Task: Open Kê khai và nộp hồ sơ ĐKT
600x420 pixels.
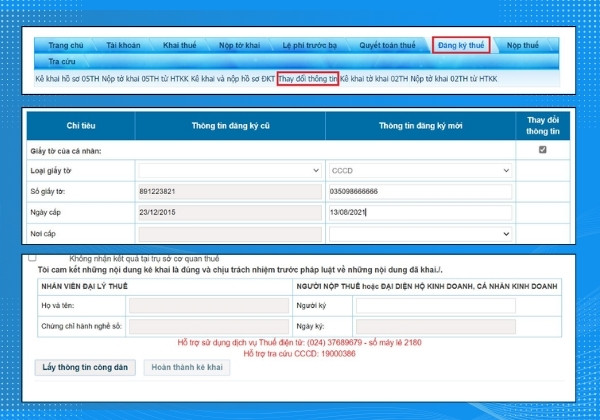Action: click(233, 79)
